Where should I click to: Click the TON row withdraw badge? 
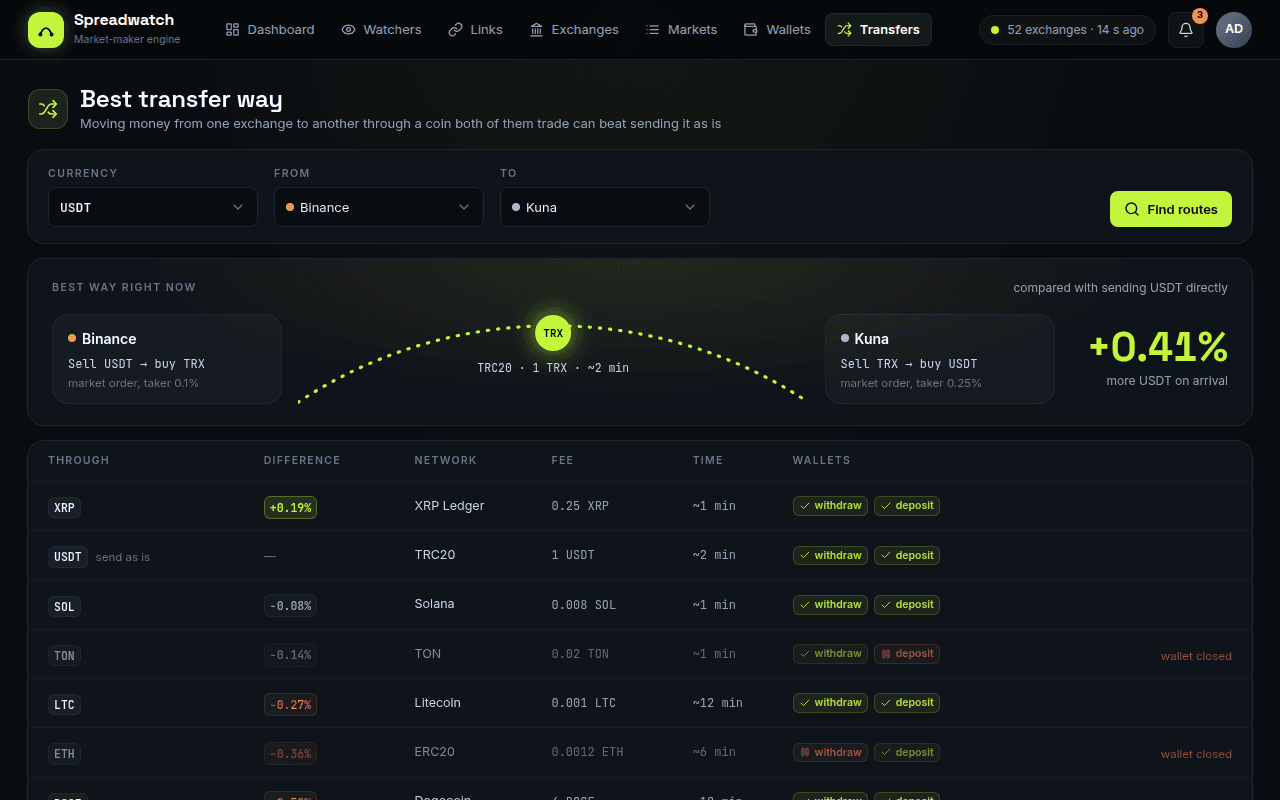[831, 653]
